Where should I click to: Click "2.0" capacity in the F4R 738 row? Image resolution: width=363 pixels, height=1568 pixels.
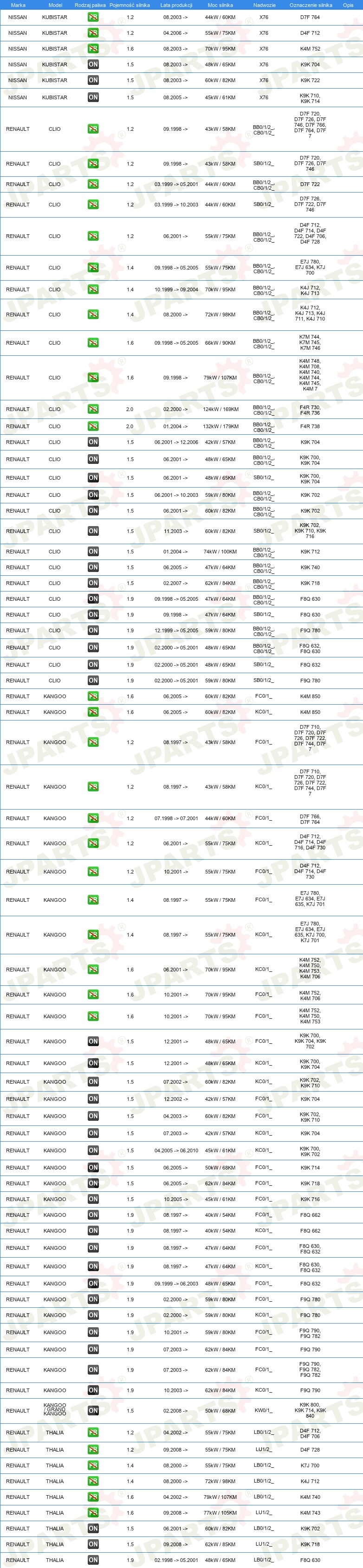130,427
